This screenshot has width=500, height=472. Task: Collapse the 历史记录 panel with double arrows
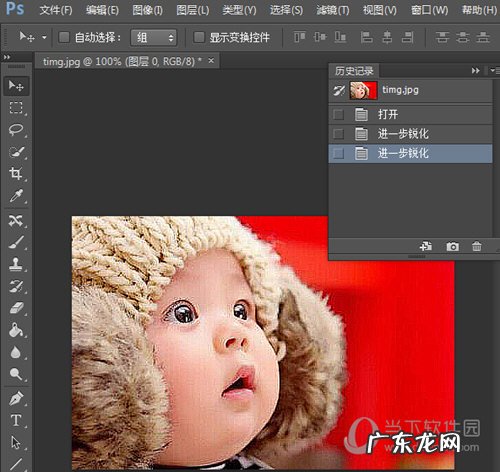(x=476, y=71)
